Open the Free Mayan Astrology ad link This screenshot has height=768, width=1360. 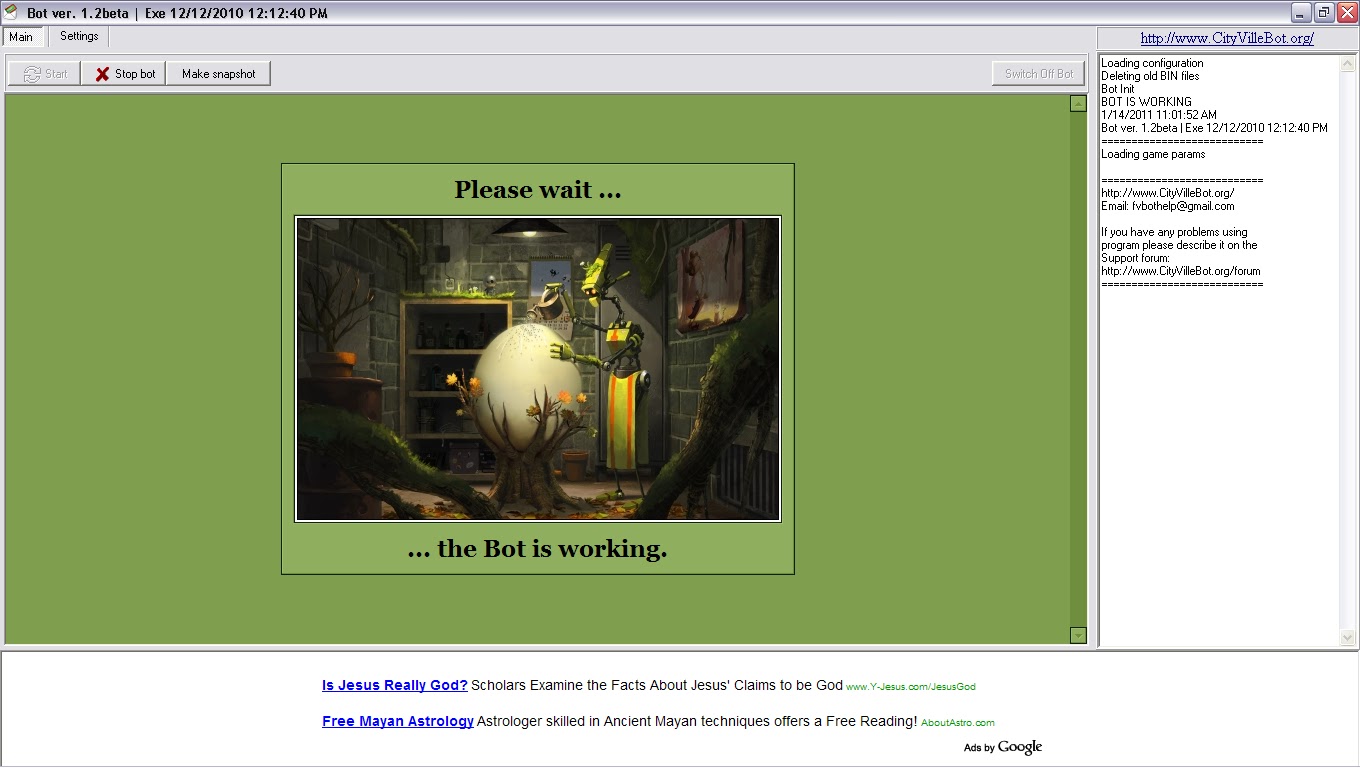pyautogui.click(x=398, y=722)
